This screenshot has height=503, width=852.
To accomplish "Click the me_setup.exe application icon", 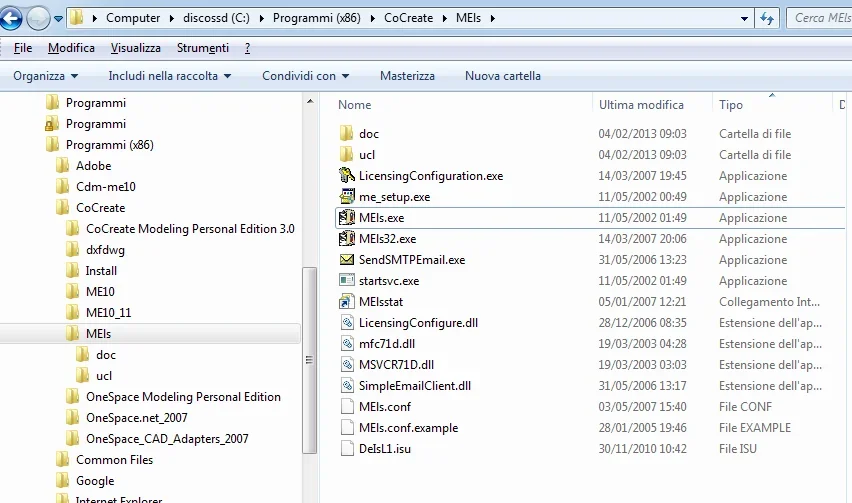I will 347,197.
